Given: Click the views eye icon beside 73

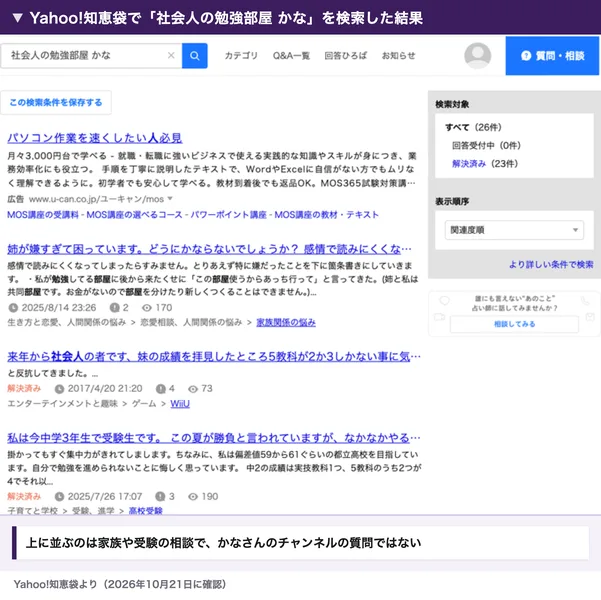Looking at the screenshot, I should [x=193, y=389].
